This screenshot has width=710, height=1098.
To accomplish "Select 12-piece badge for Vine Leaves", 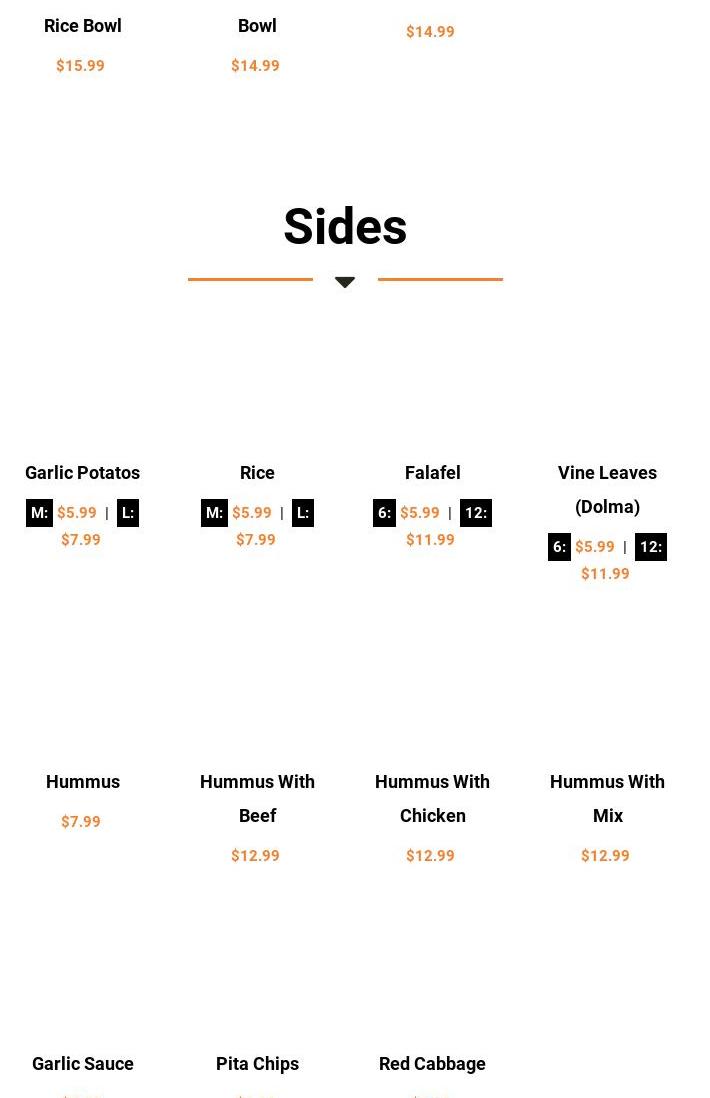I will [x=651, y=547].
